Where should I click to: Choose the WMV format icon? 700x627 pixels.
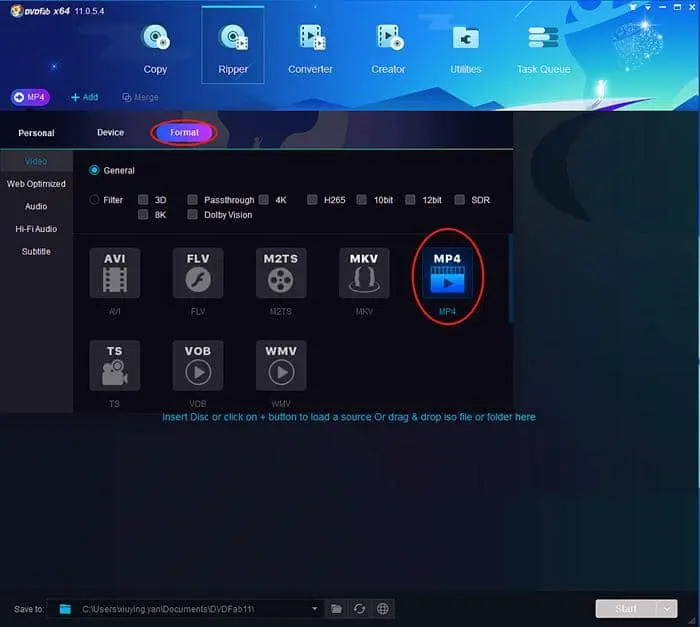(x=281, y=365)
